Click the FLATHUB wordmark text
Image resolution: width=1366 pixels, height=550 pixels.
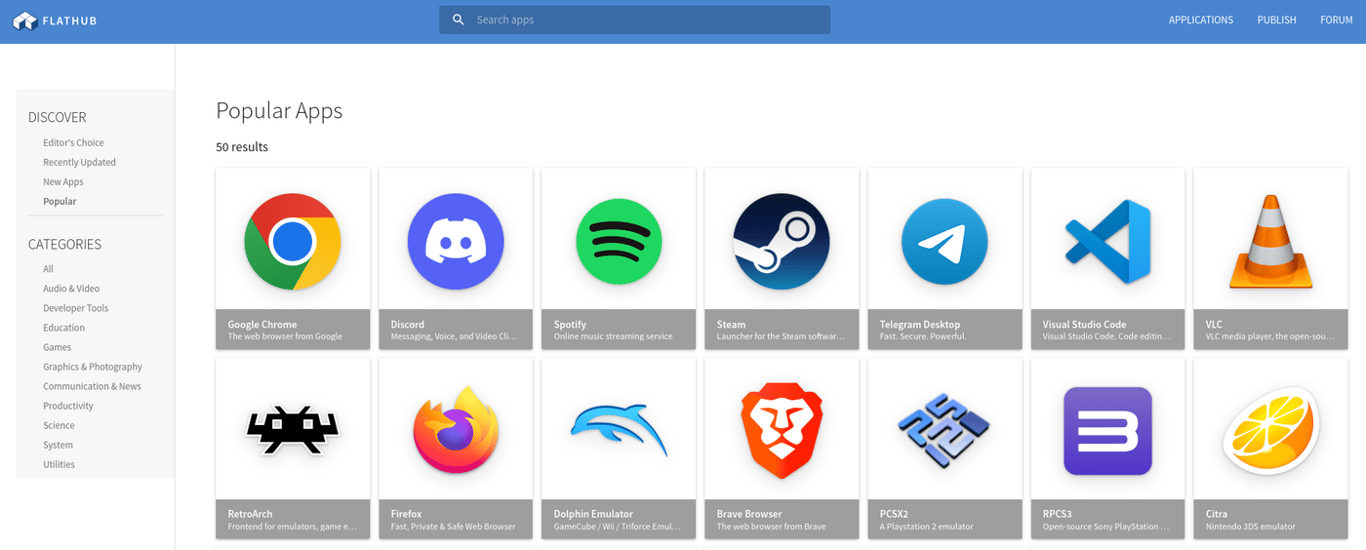coord(70,21)
